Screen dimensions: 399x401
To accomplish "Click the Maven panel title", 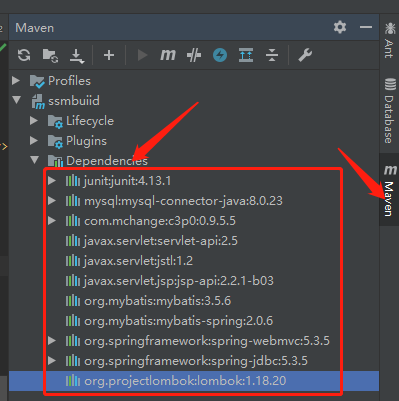I will pyautogui.click(x=35, y=28).
